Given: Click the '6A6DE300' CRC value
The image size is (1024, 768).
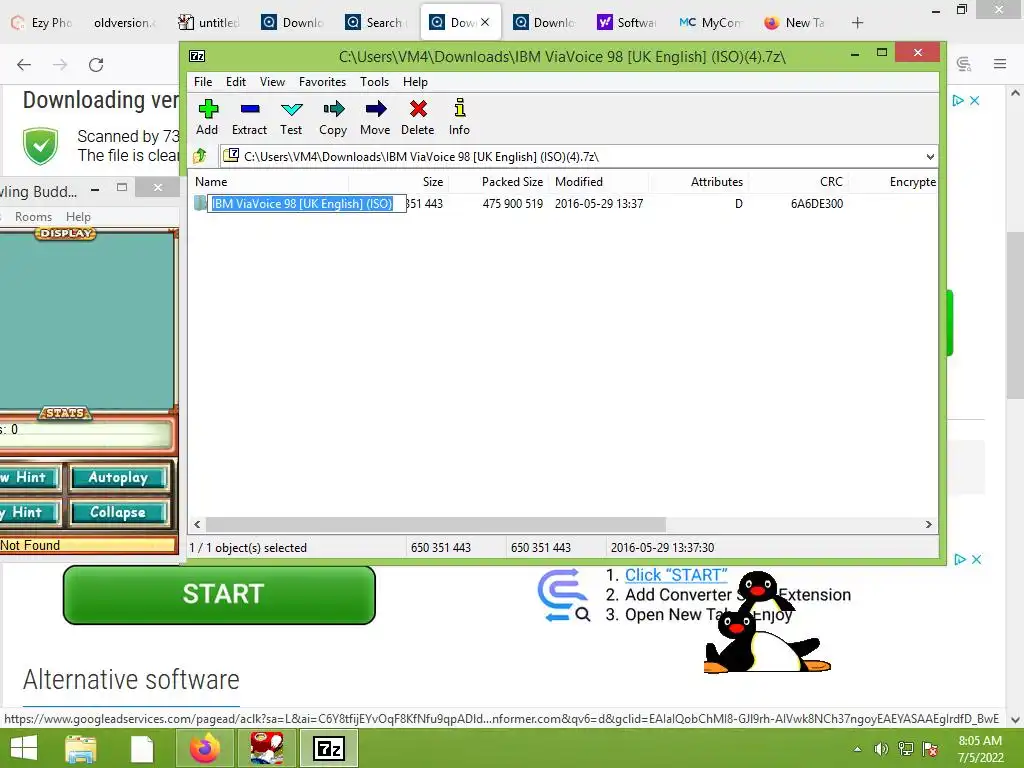Looking at the screenshot, I should [x=816, y=204].
